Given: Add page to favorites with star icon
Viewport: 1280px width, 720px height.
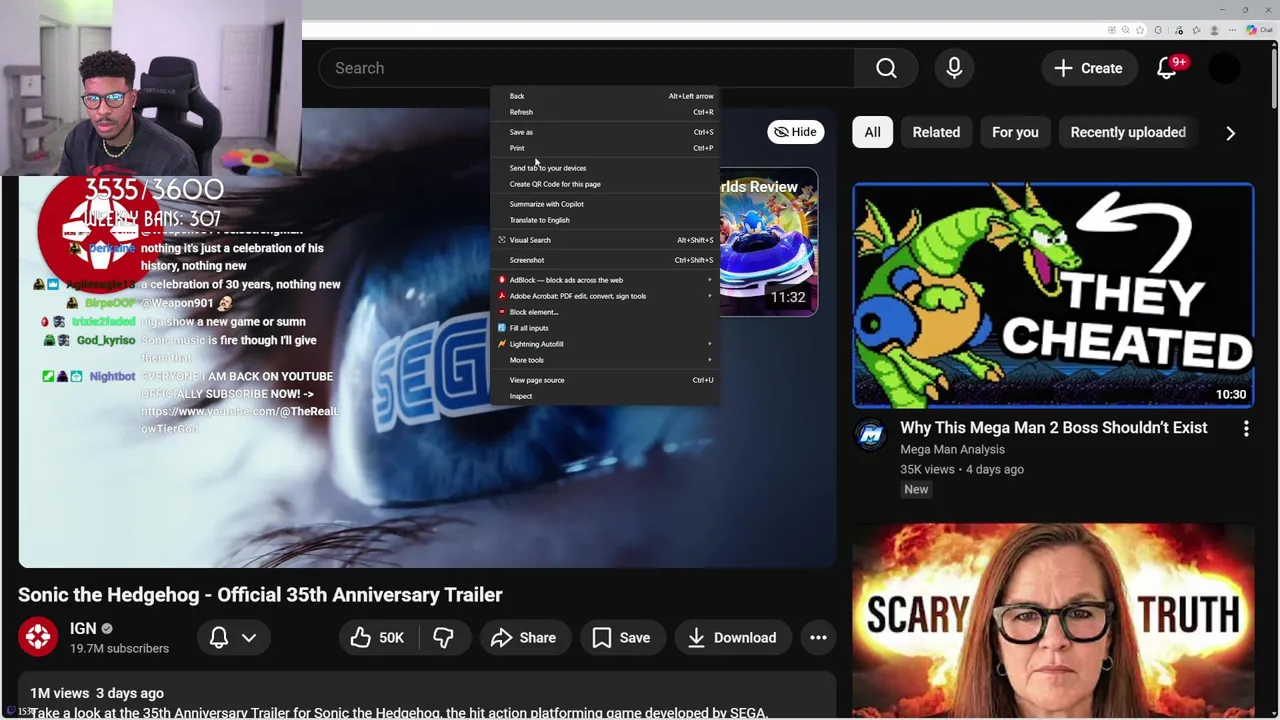Looking at the screenshot, I should [1140, 30].
